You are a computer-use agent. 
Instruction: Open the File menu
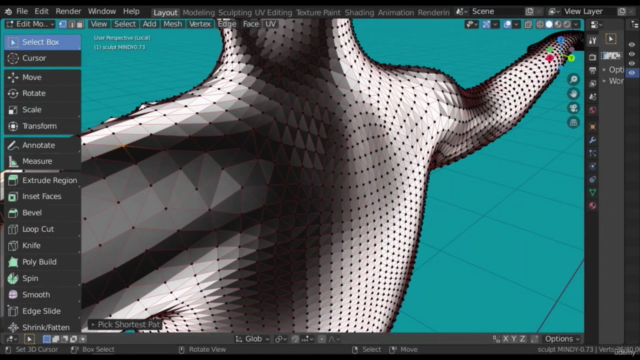point(22,11)
